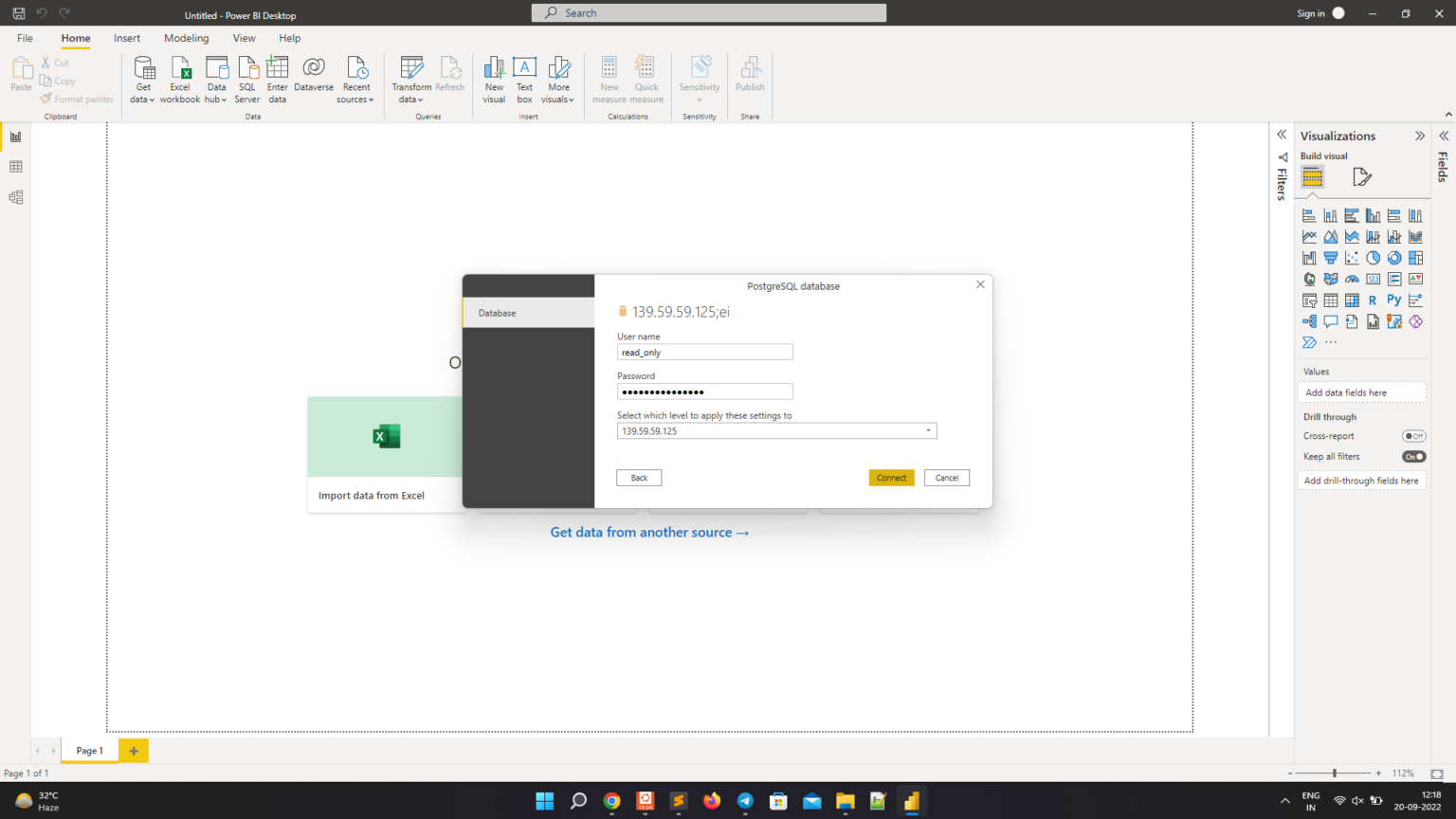This screenshot has height=819, width=1456.
Task: Switch to Model view in left sidebar
Action: point(15,197)
